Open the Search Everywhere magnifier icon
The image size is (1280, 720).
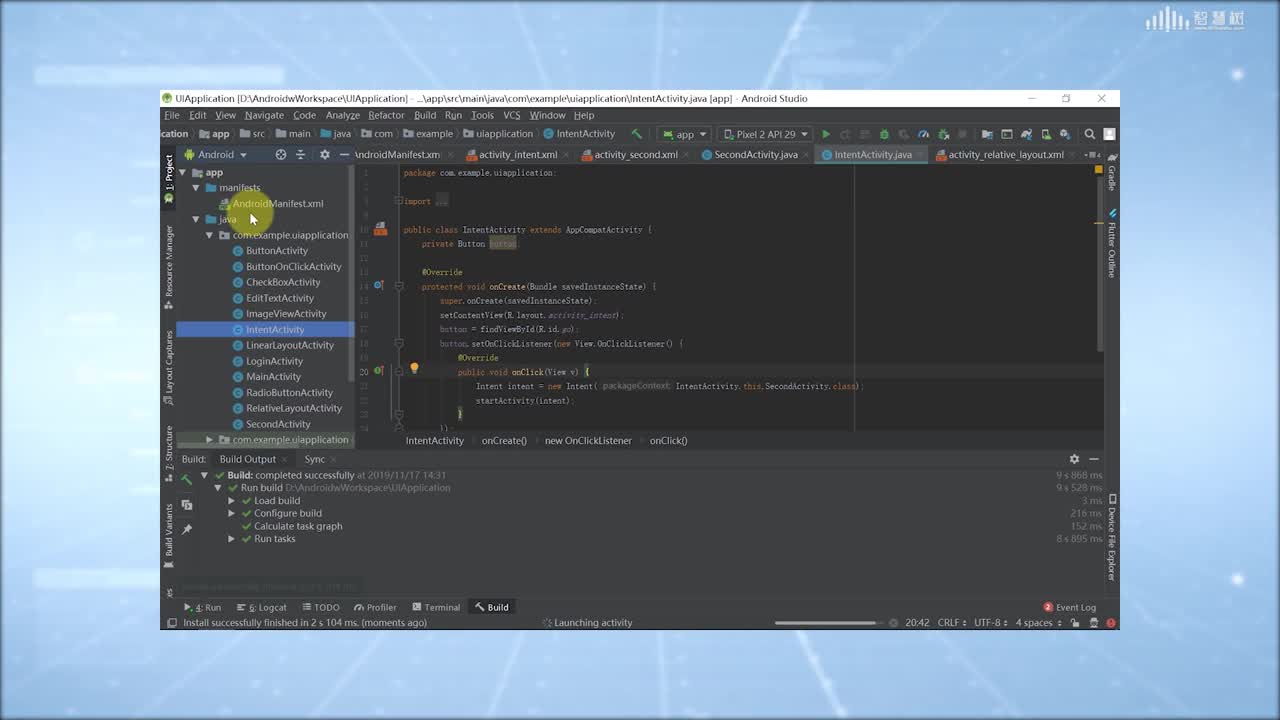(x=1090, y=134)
